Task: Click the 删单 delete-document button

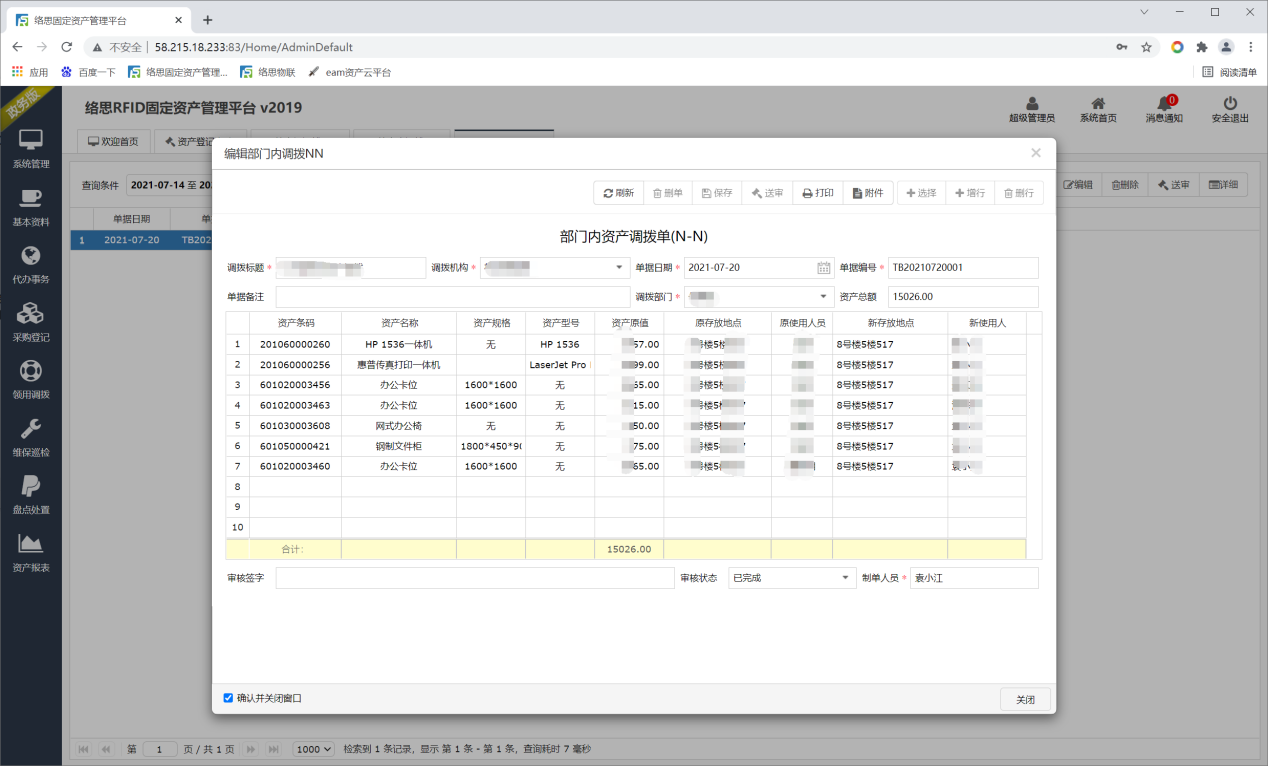Action: point(667,193)
